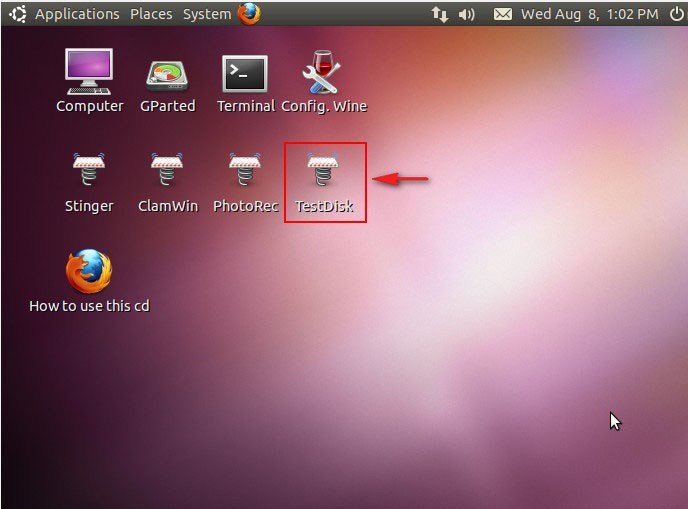
Task: Open the volume sound indicator
Action: 466,15
